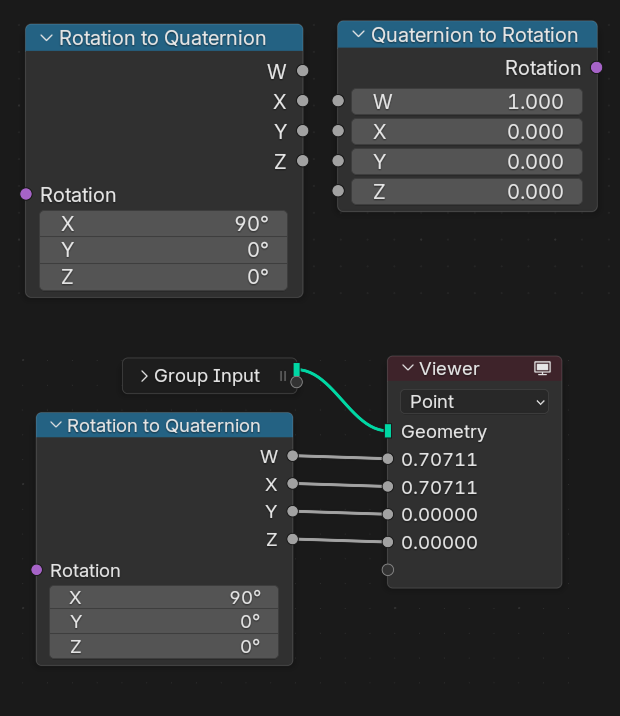Screen dimensions: 620x716
Task: Click Z 0° field in the unconnected Rotation to Quaternion
Action: tap(163, 277)
